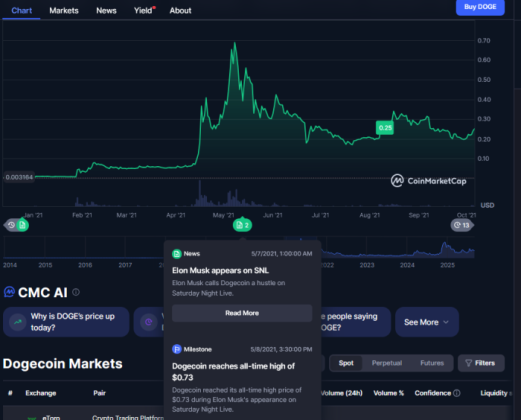Click the green event marker showing 2
Image resolution: width=521 pixels, height=420 pixels.
coord(242,226)
